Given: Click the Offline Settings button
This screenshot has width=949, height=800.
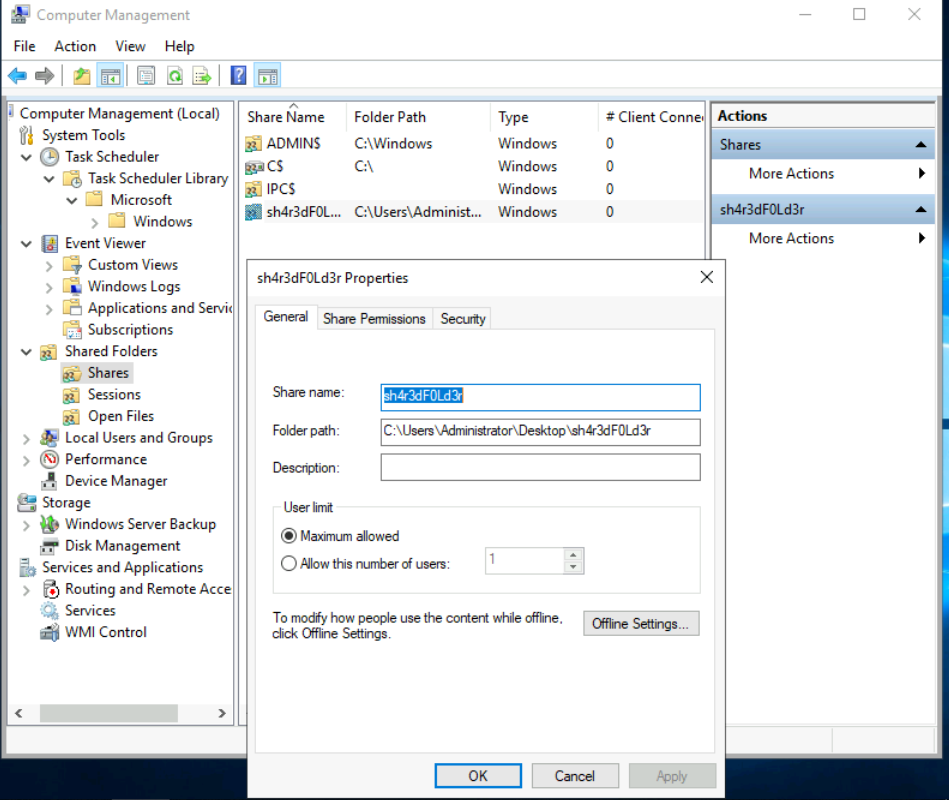Looking at the screenshot, I should [x=640, y=624].
